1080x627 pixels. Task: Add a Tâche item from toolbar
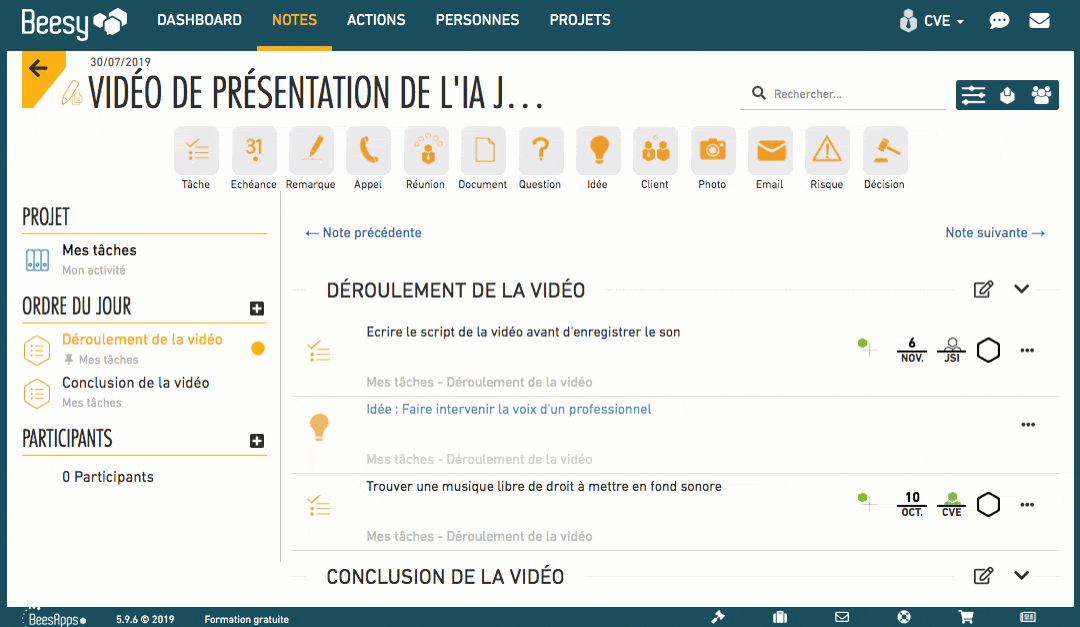(x=196, y=151)
